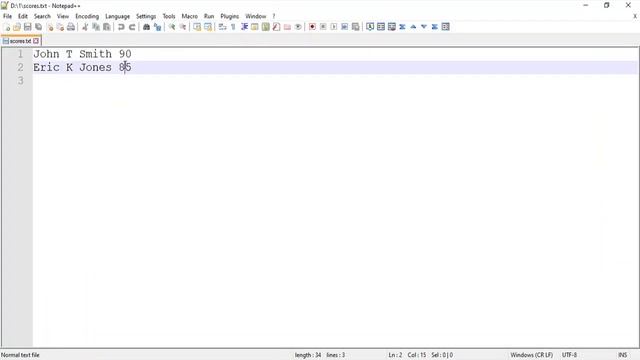Toggle show all characters pilcrow icon
The width and height of the screenshot is (640, 360).
[233, 27]
